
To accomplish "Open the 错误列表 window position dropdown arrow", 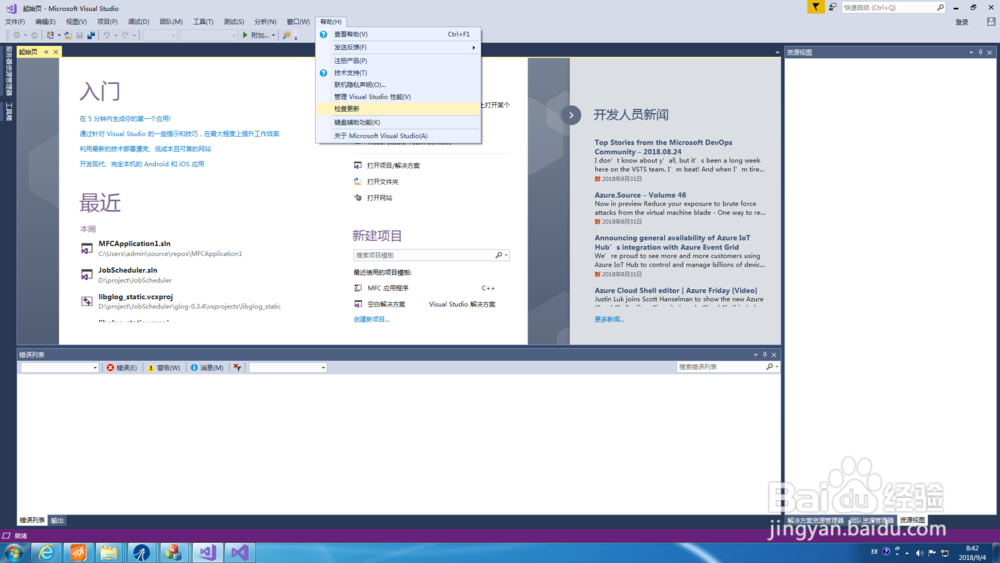I will pos(756,355).
